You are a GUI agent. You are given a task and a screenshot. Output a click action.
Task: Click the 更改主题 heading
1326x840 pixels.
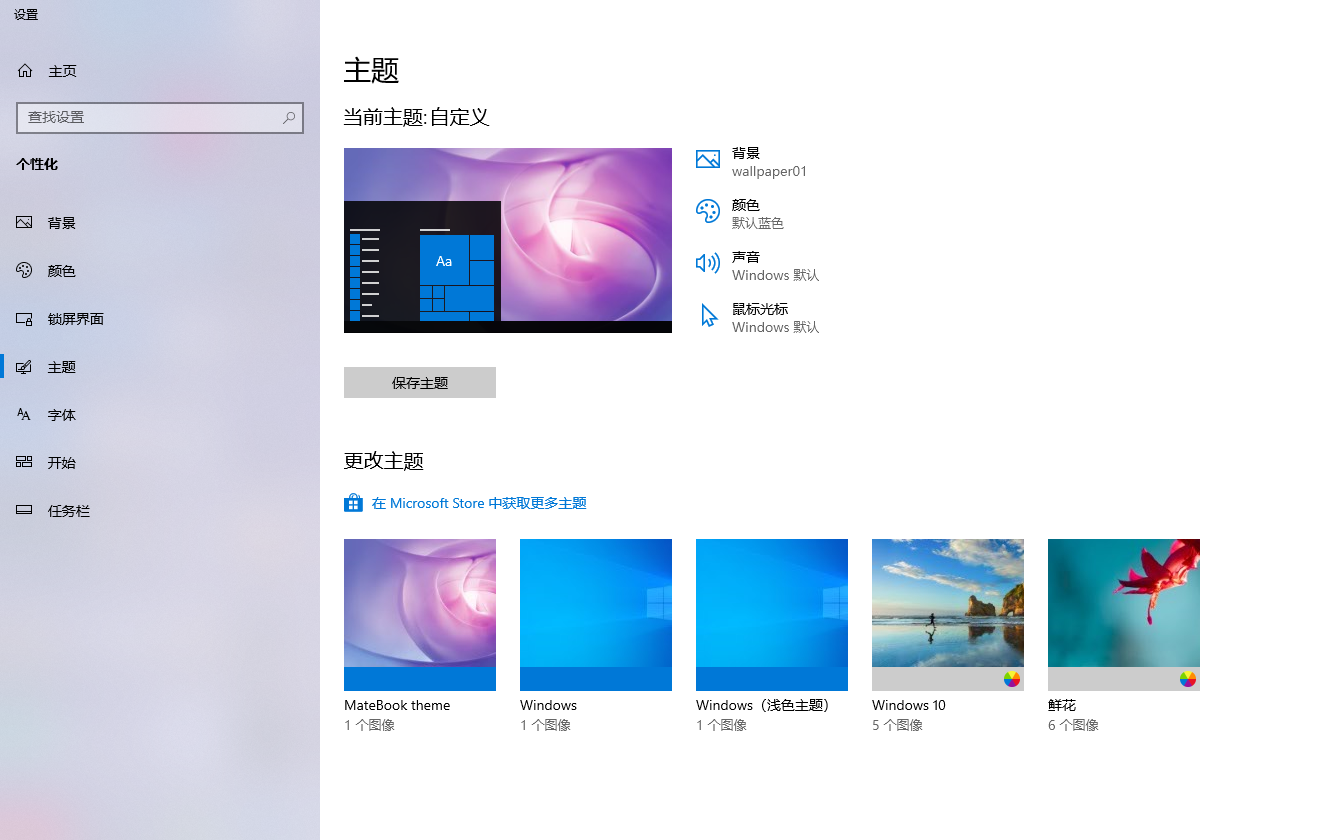(x=384, y=461)
